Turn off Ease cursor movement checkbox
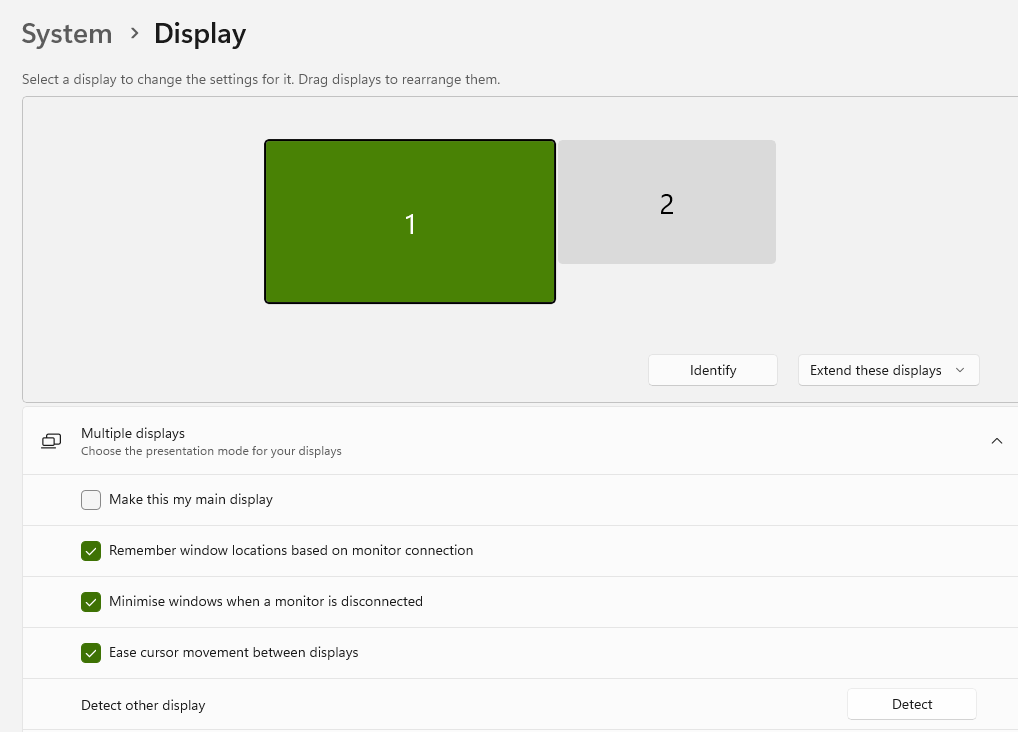 pyautogui.click(x=91, y=653)
